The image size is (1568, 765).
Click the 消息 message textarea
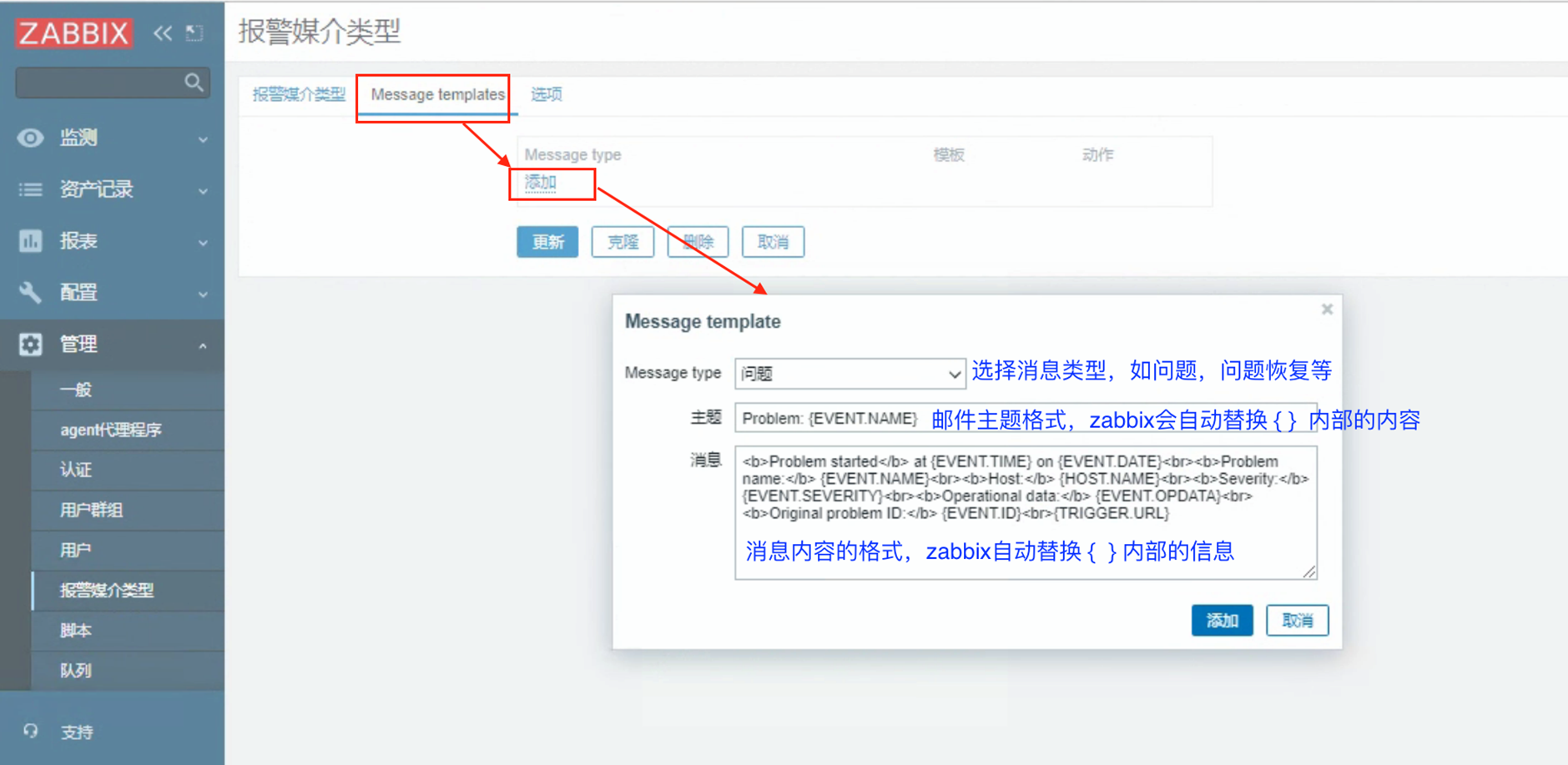pyautogui.click(x=1026, y=512)
